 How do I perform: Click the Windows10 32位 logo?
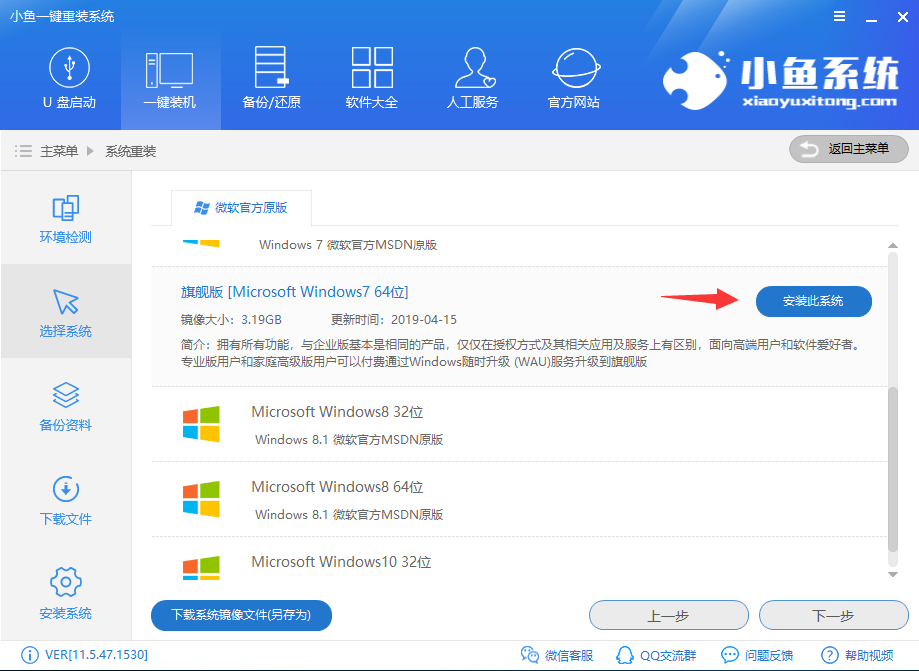click(x=201, y=568)
